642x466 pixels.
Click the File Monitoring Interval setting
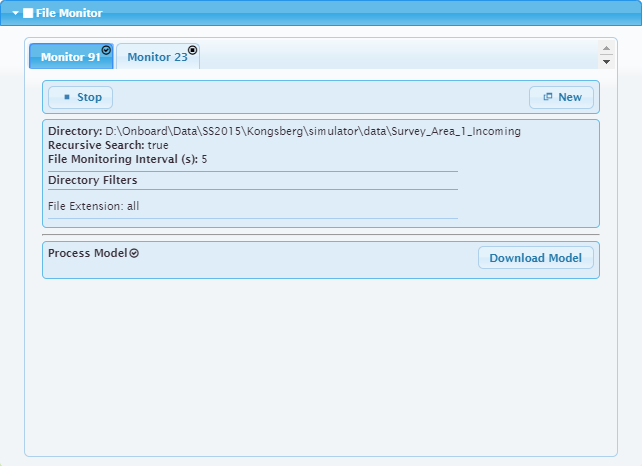[127, 159]
